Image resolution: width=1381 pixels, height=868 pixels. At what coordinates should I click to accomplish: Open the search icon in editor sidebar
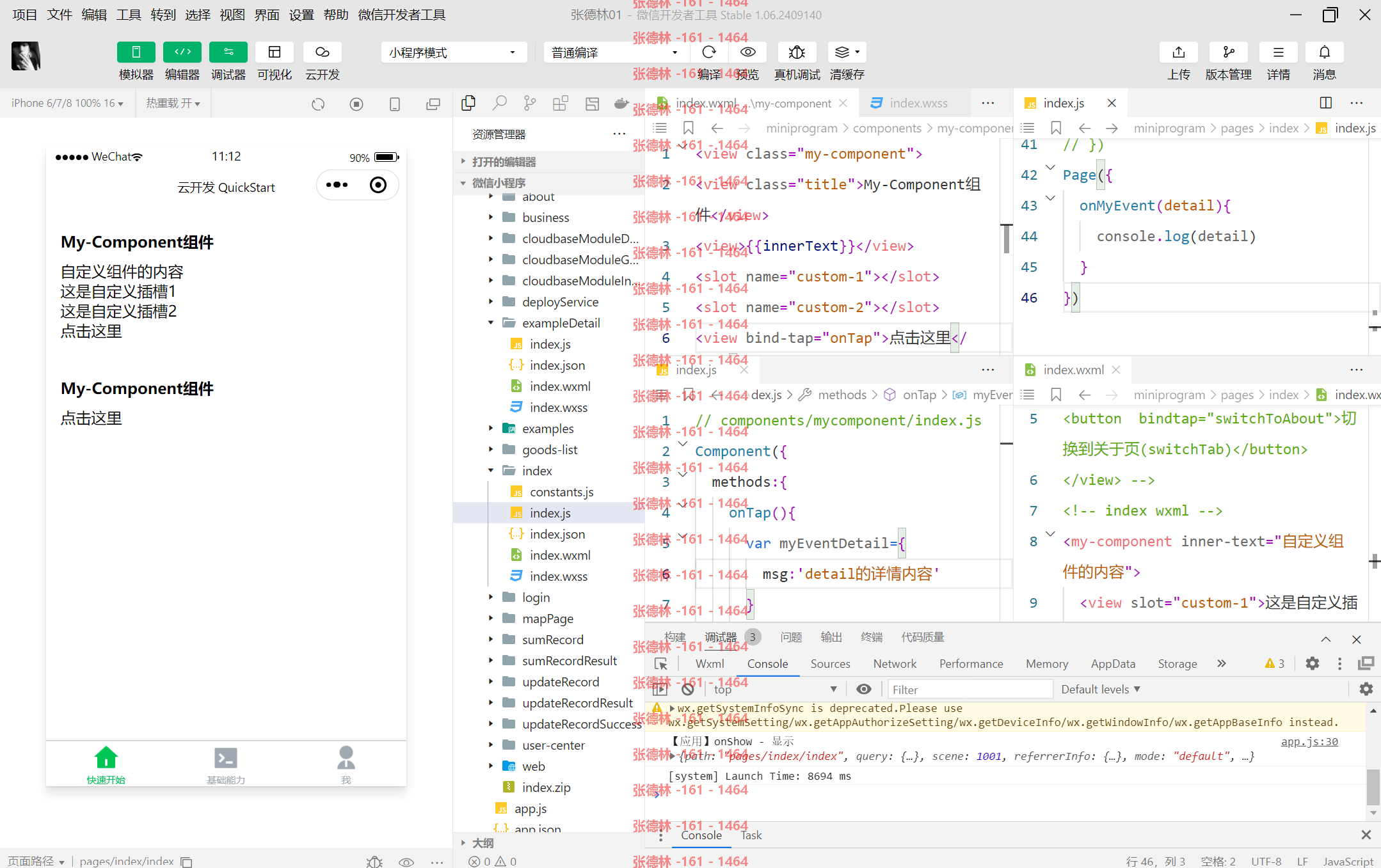click(499, 103)
